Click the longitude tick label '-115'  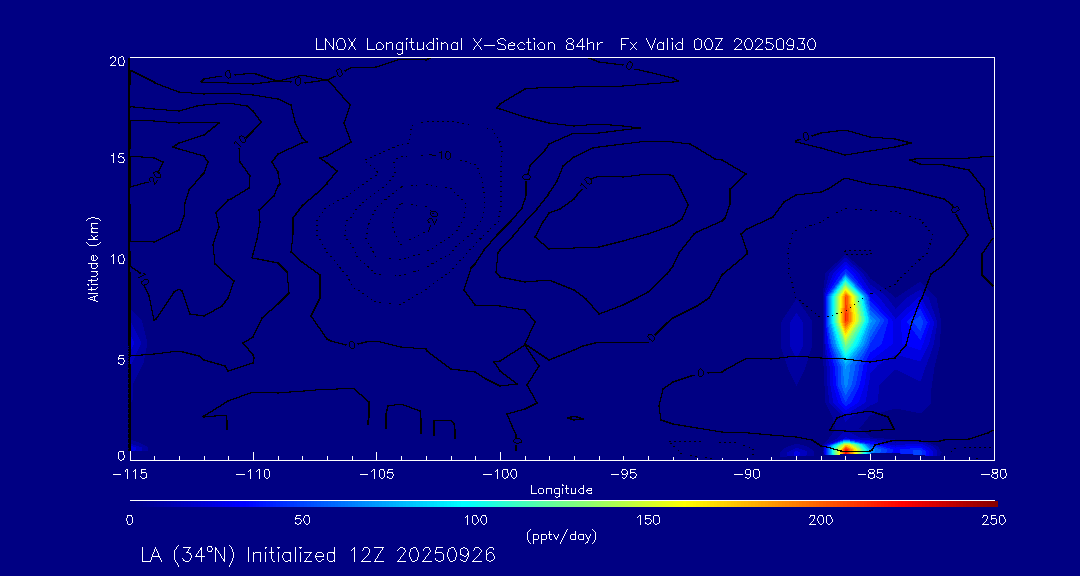coord(130,475)
